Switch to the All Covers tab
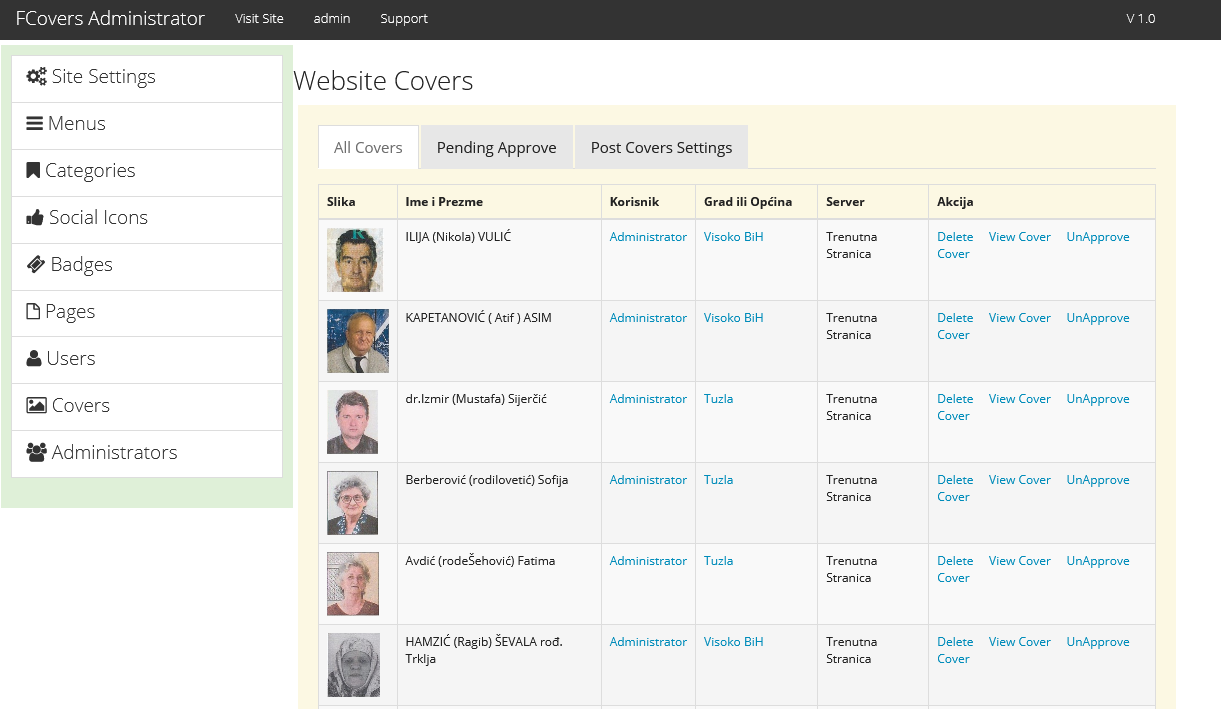The height and width of the screenshot is (709, 1221). [368, 147]
